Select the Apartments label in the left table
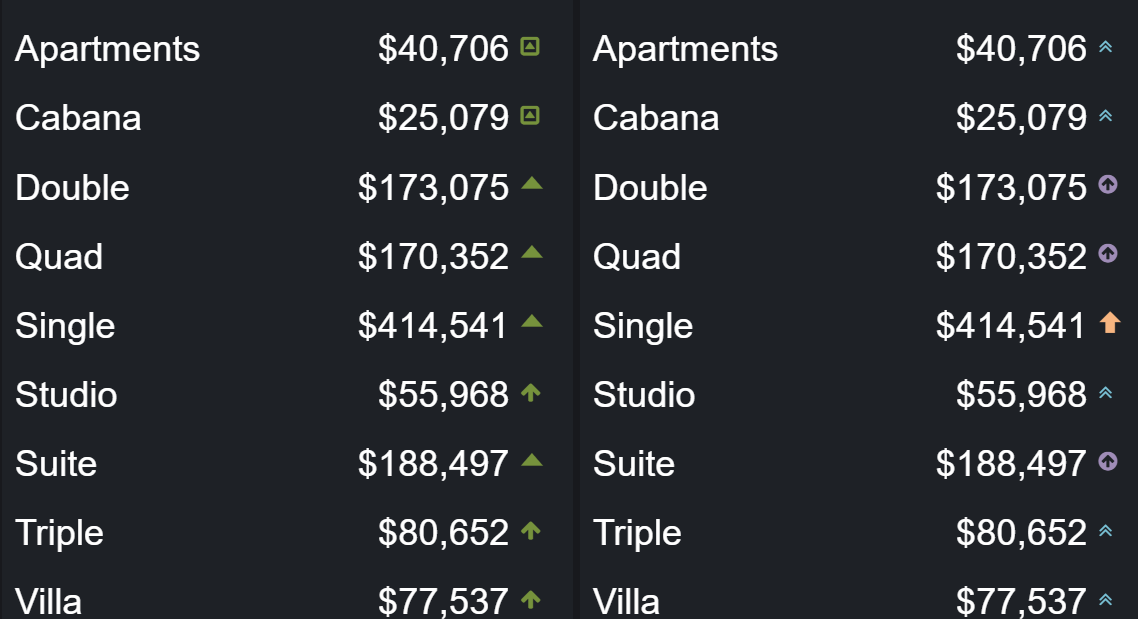The image size is (1138, 619). point(107,49)
